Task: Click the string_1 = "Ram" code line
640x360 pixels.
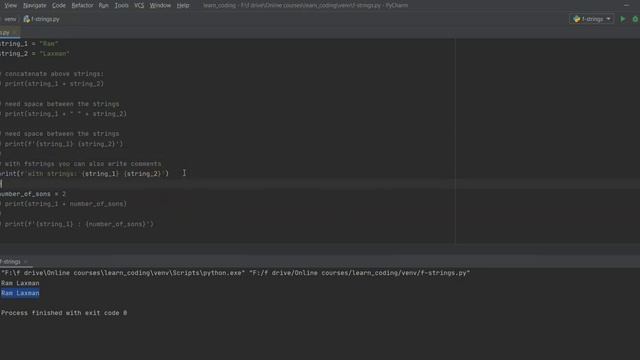Action: click(x=29, y=44)
